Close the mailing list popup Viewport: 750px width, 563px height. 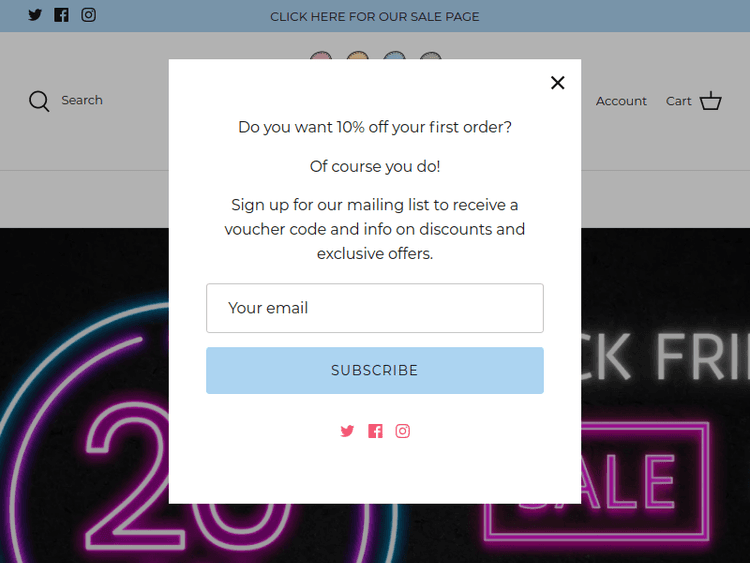[558, 83]
